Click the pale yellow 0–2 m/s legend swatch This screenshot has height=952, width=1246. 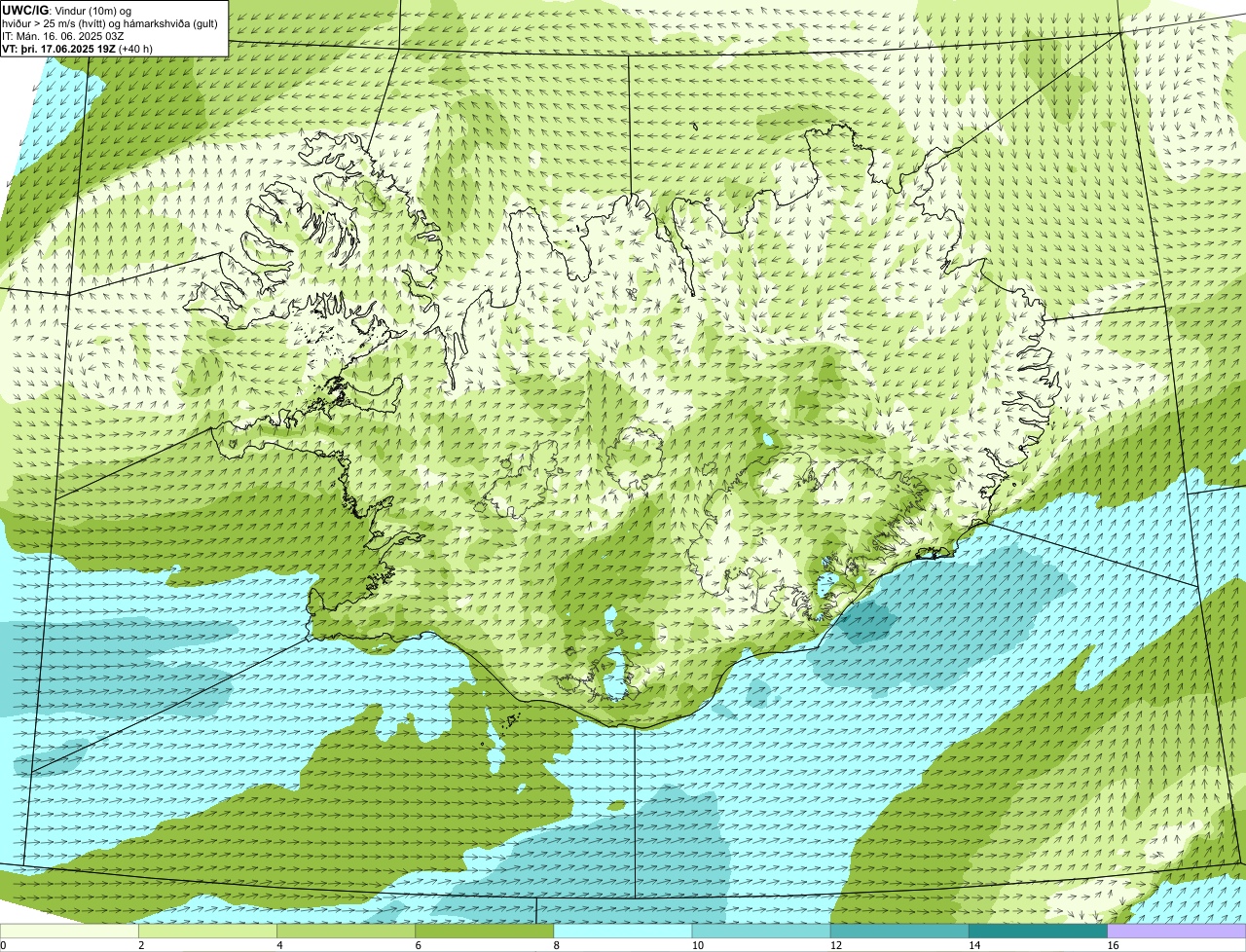point(69,931)
